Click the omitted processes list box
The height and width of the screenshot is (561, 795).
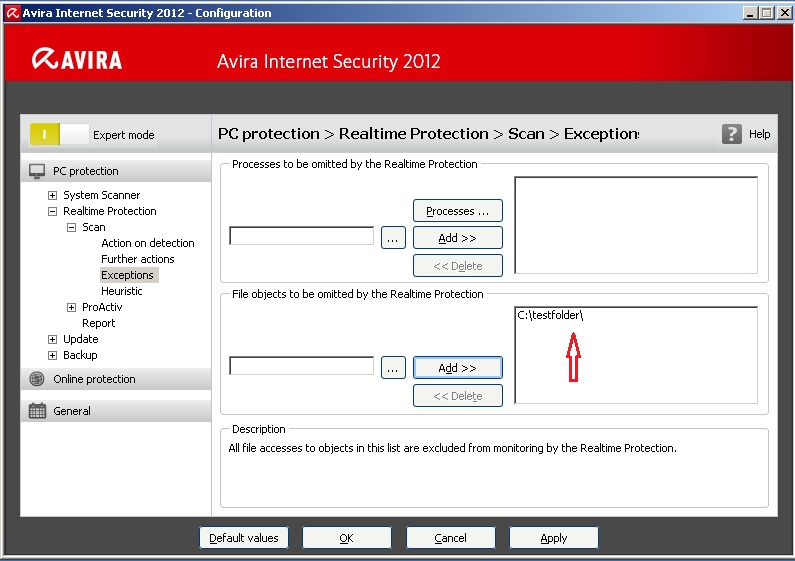(636, 225)
